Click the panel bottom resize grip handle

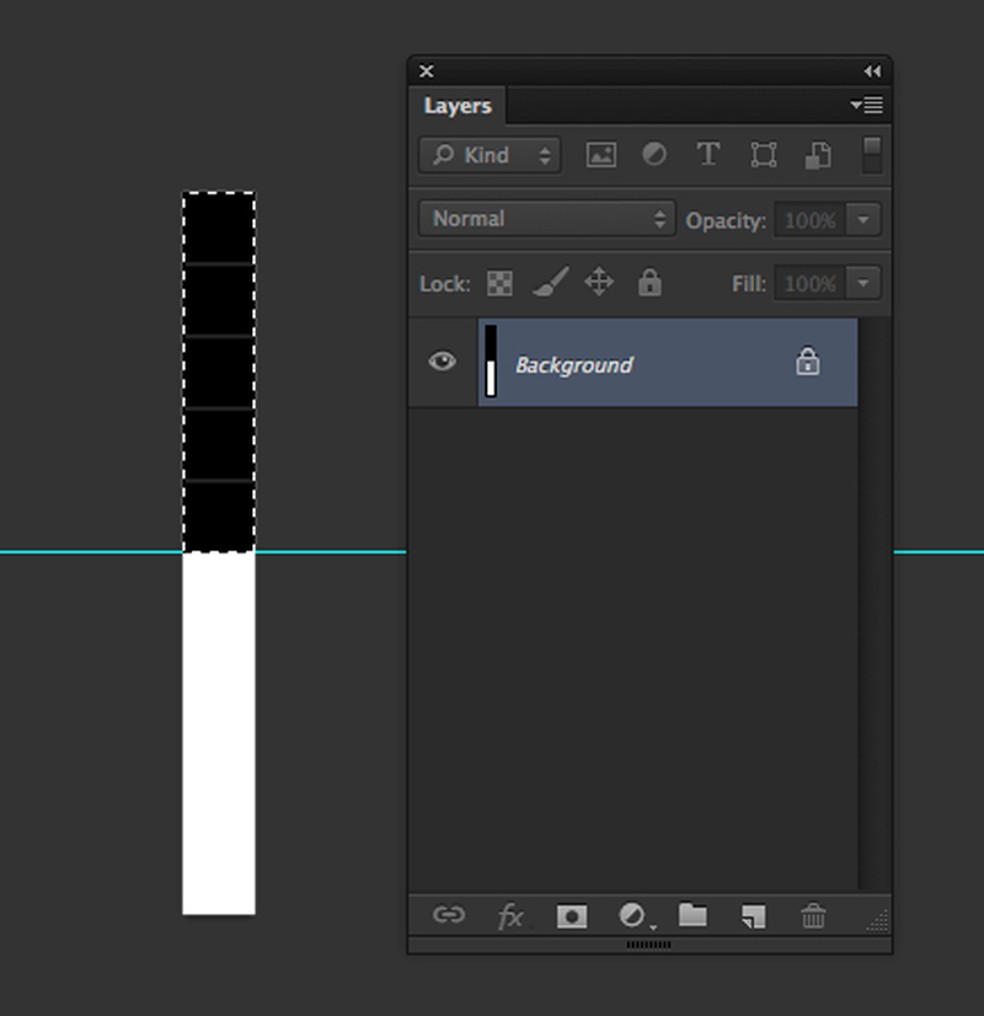[x=648, y=945]
